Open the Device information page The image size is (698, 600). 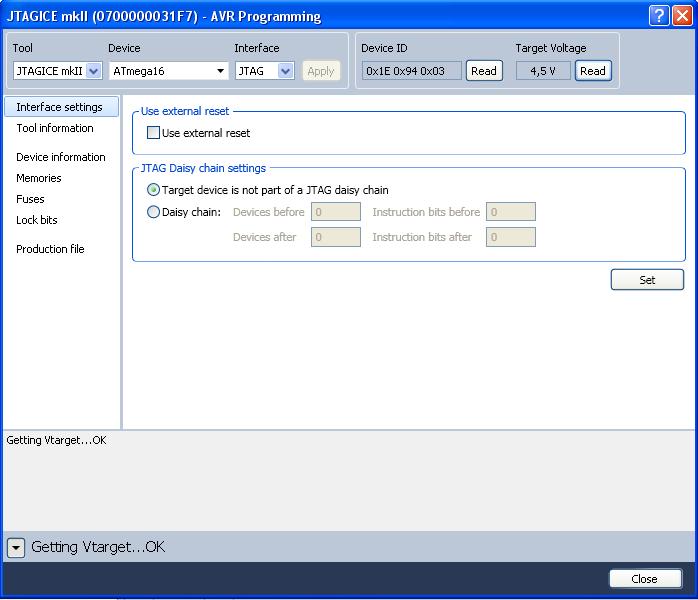coord(61,157)
